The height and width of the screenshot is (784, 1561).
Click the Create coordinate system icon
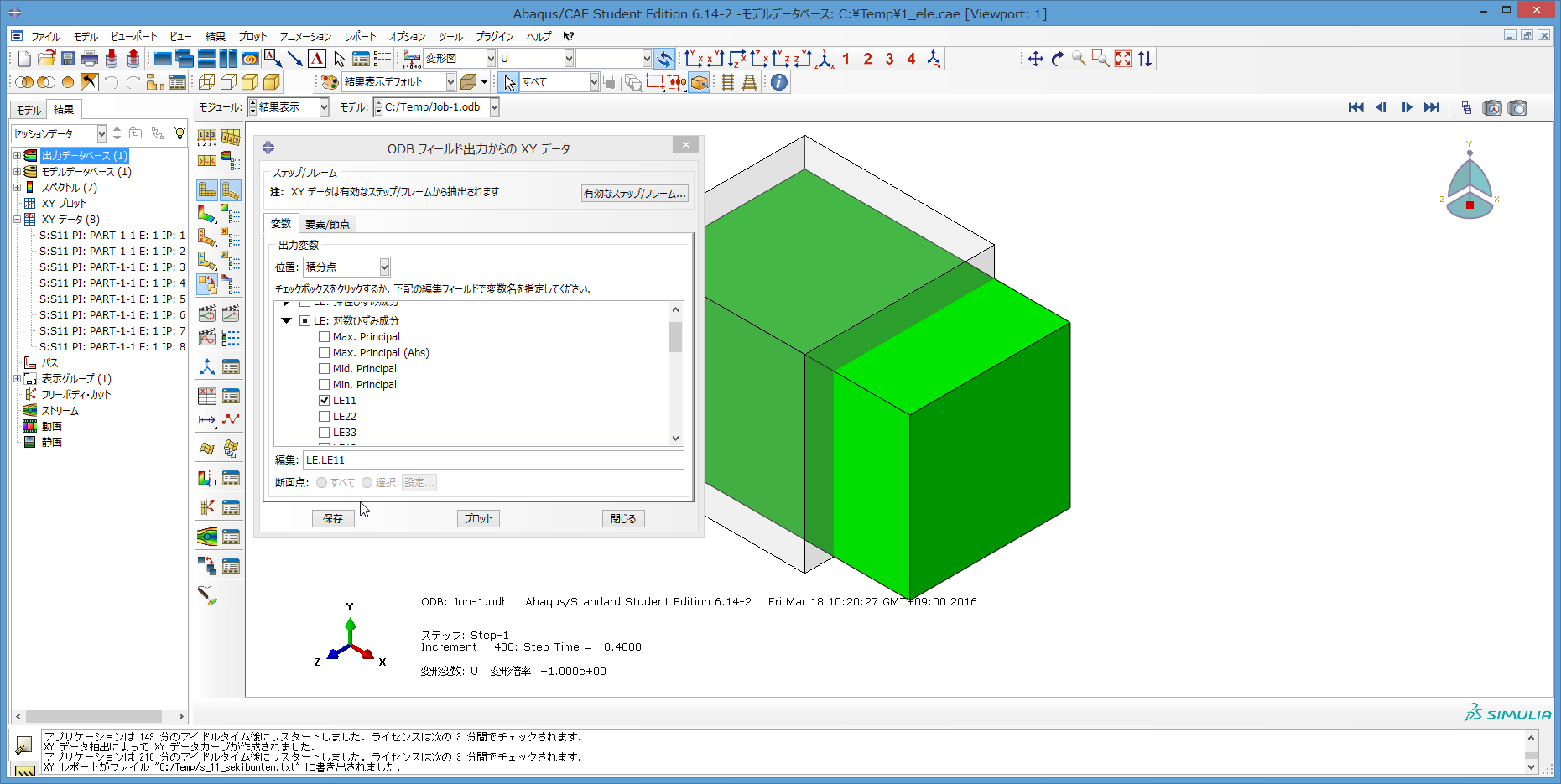(206, 367)
